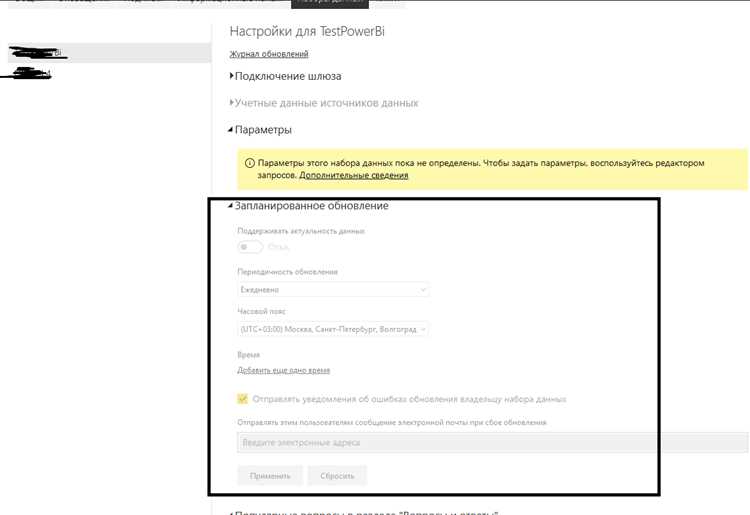750x515 pixels.
Task: Open the Журнал обновлений link
Action: point(269,54)
